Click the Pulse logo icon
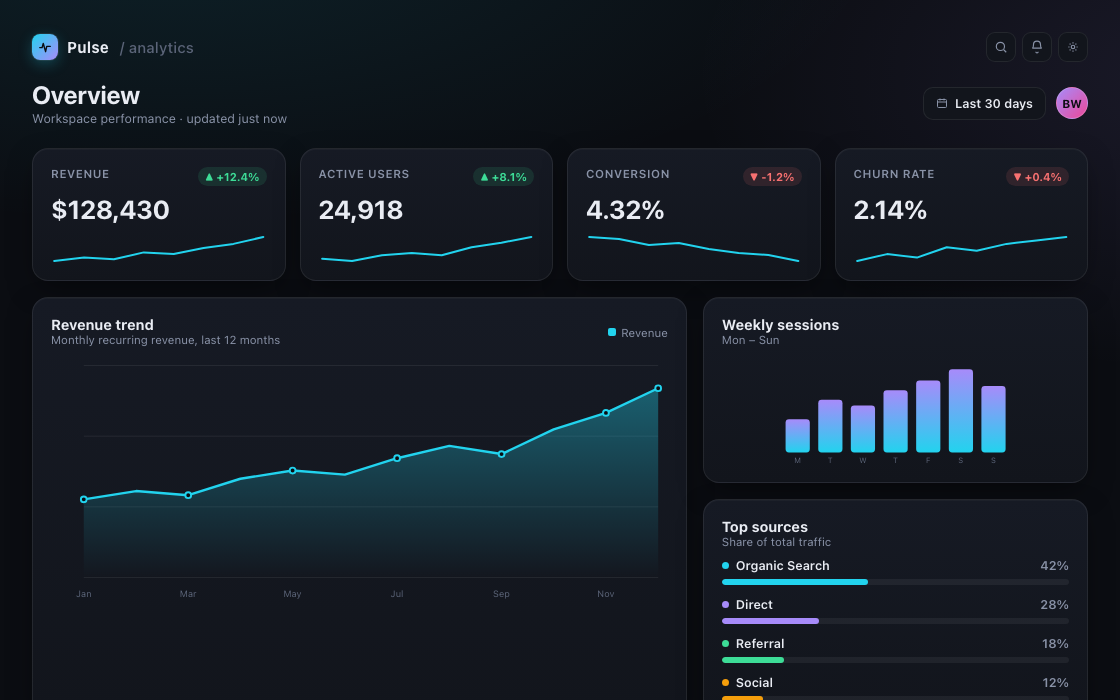The image size is (1120, 700). 45,47
